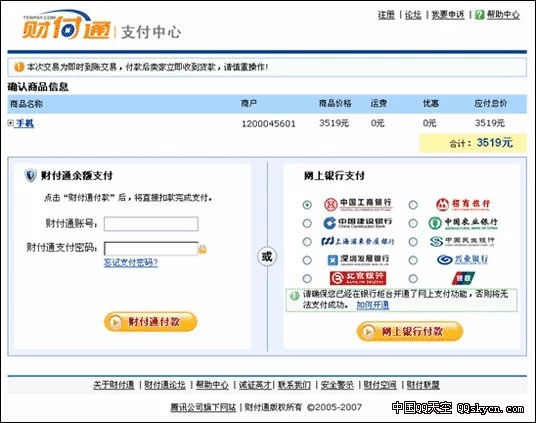
Task: Click the 忘记支付密码? link
Action: tap(131, 263)
